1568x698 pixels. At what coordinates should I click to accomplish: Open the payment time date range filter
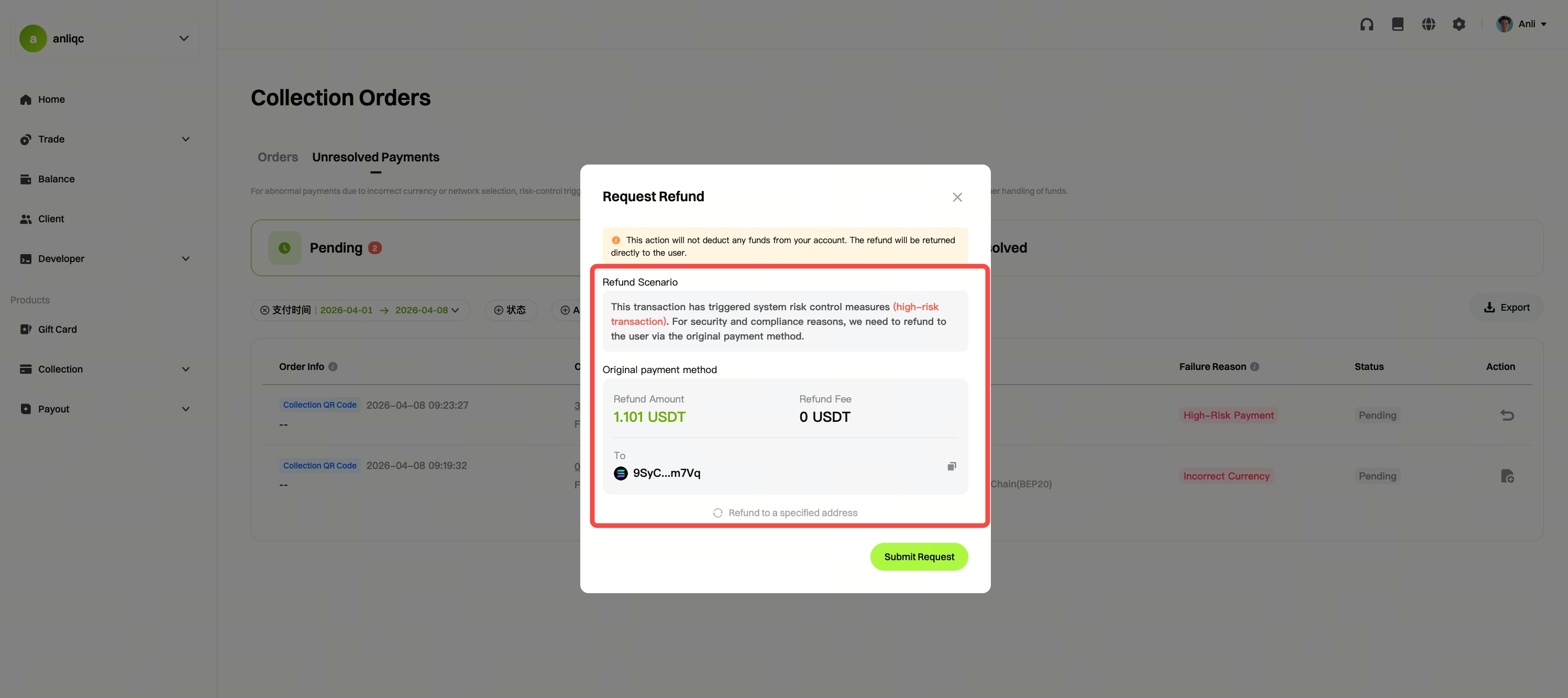point(360,310)
